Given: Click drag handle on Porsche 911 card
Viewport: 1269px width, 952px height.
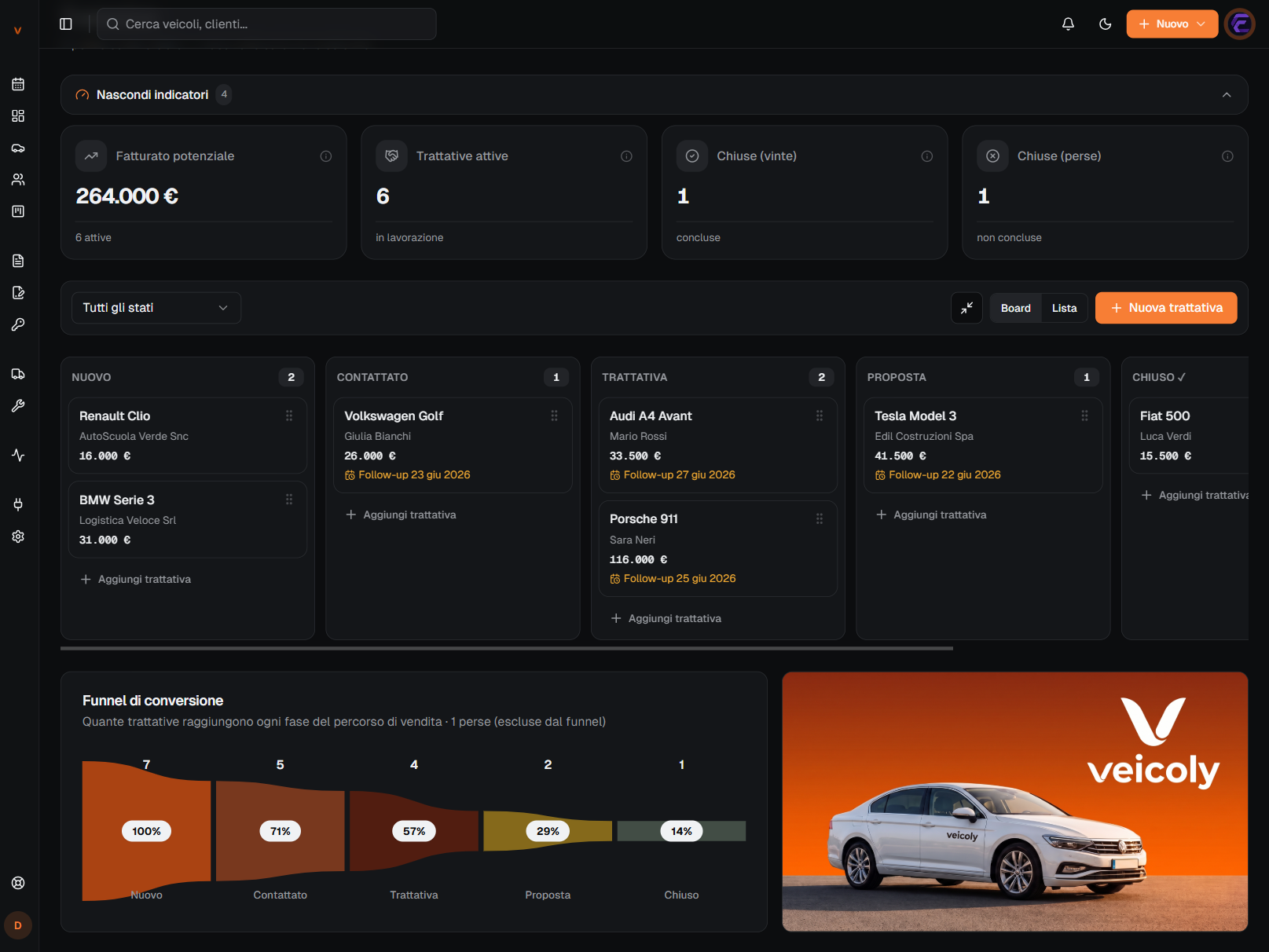Looking at the screenshot, I should tap(820, 519).
